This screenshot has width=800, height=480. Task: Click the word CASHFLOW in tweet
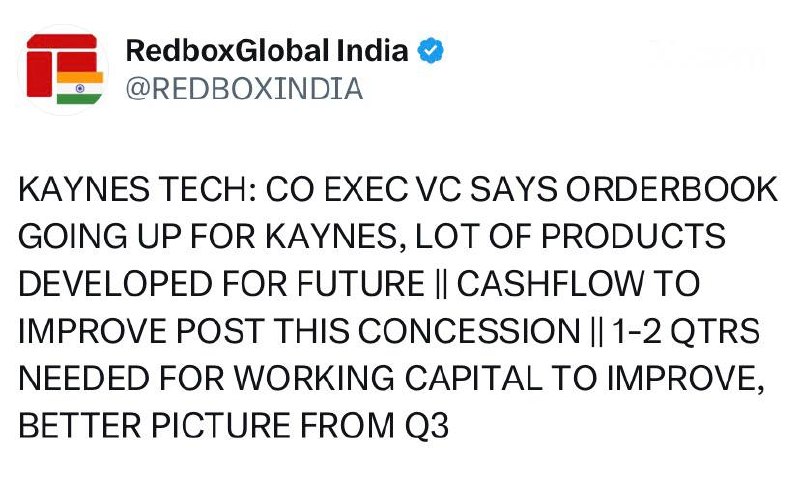pyautogui.click(x=551, y=284)
